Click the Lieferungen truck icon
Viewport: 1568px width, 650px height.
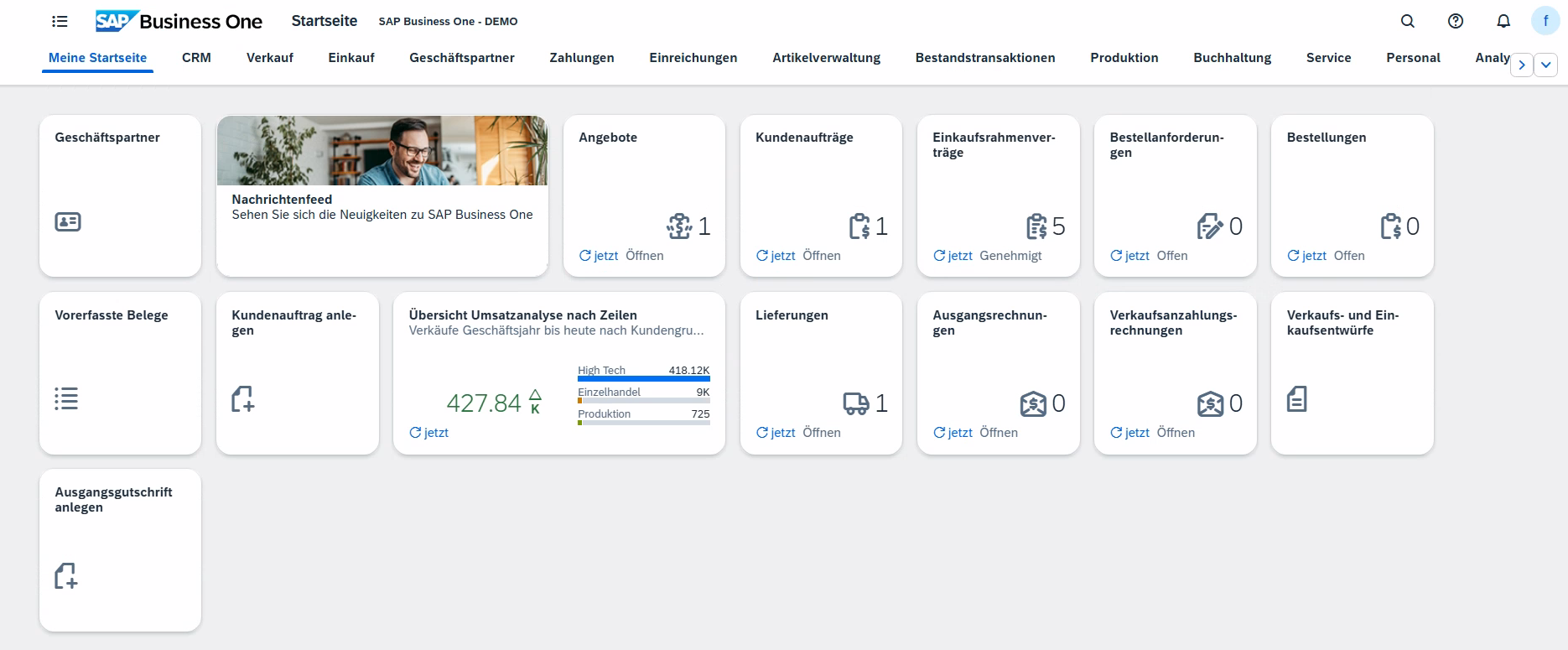pos(856,403)
